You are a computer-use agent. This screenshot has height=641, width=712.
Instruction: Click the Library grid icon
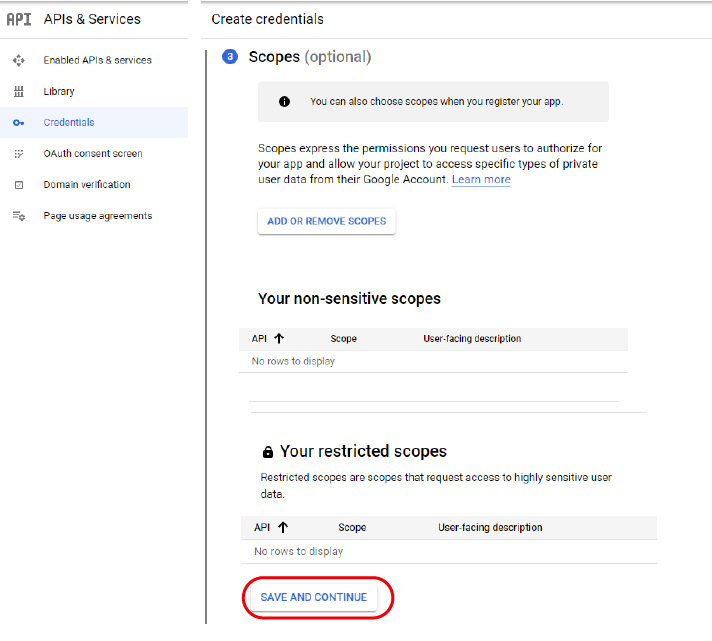click(x=18, y=91)
